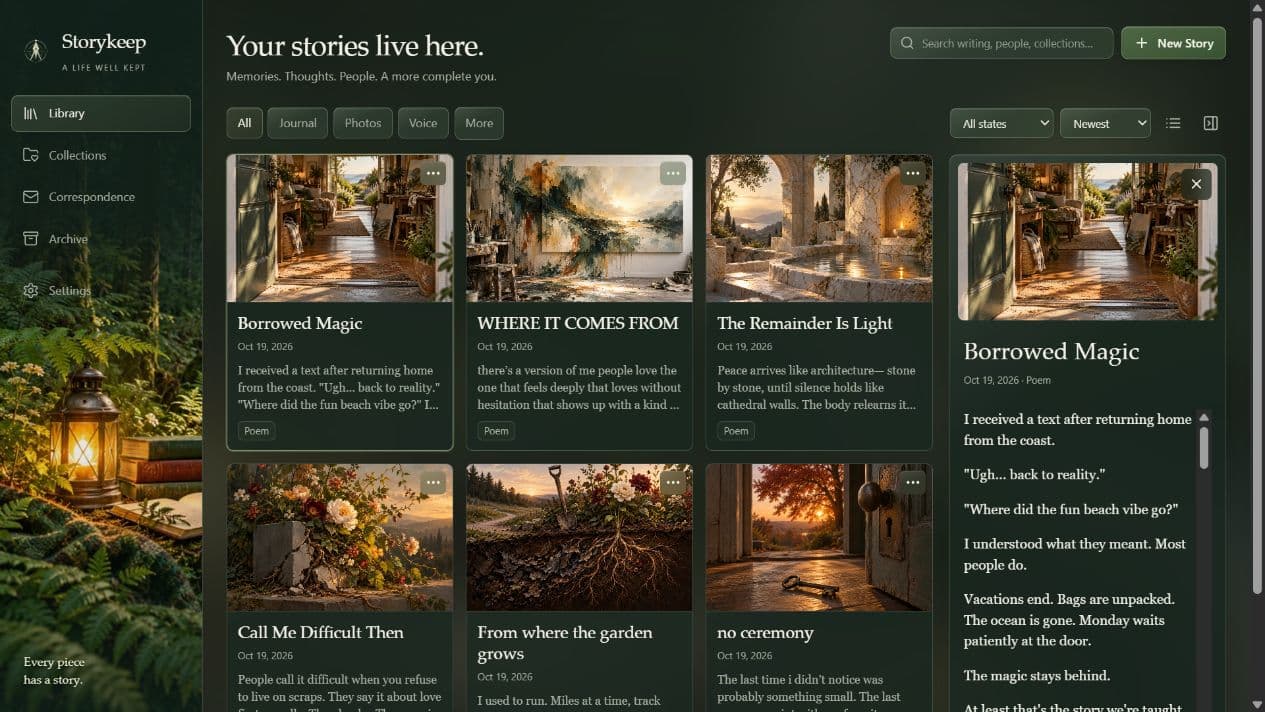Filter stories by Voice
The width and height of the screenshot is (1265, 712).
click(x=423, y=123)
